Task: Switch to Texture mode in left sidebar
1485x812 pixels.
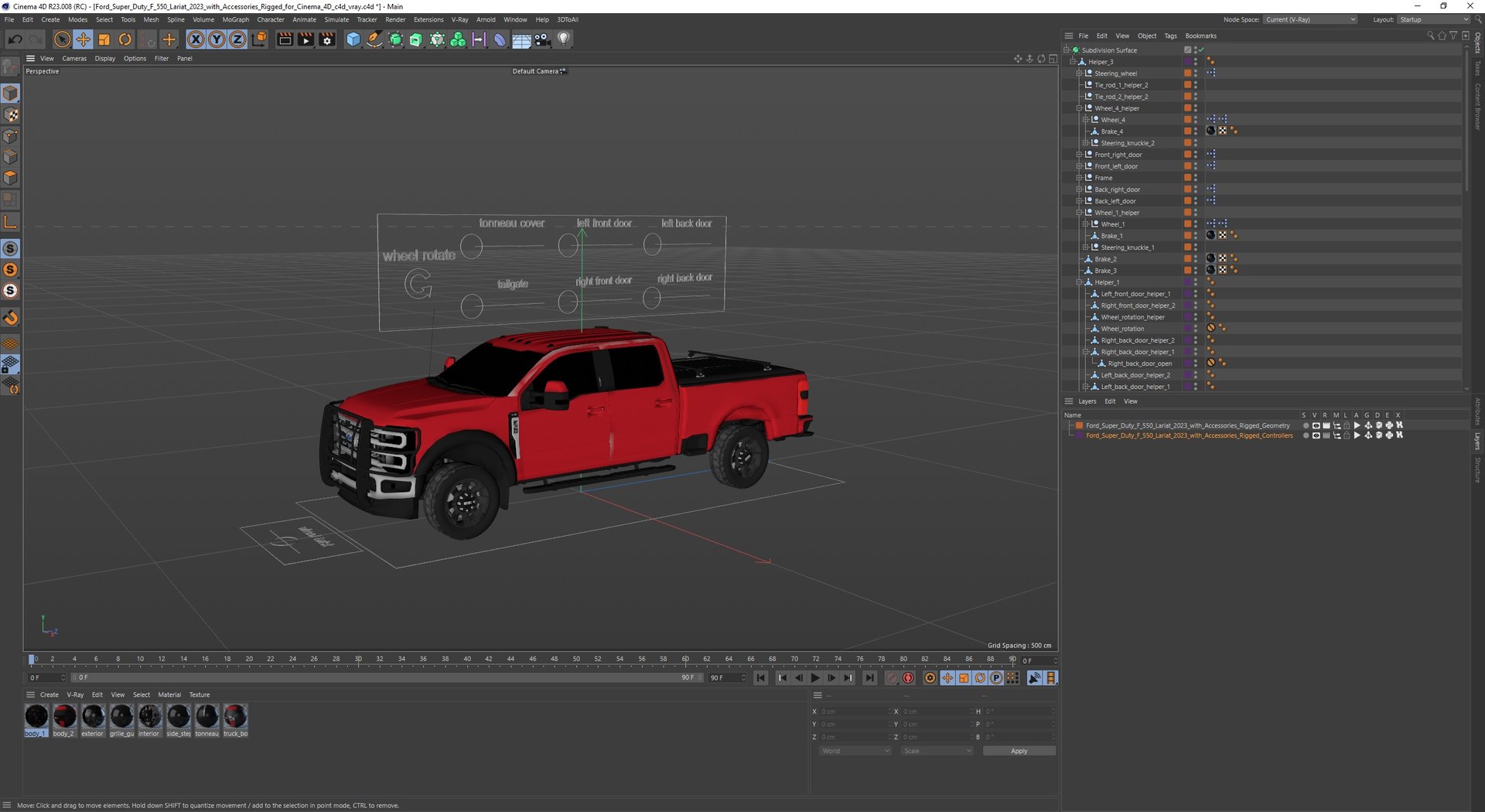Action: click(10, 114)
